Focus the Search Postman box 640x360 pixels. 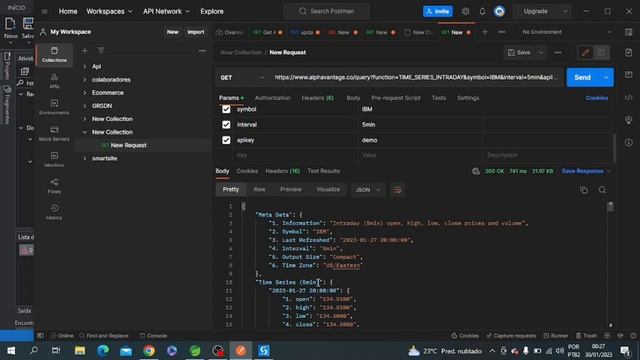tap(327, 11)
